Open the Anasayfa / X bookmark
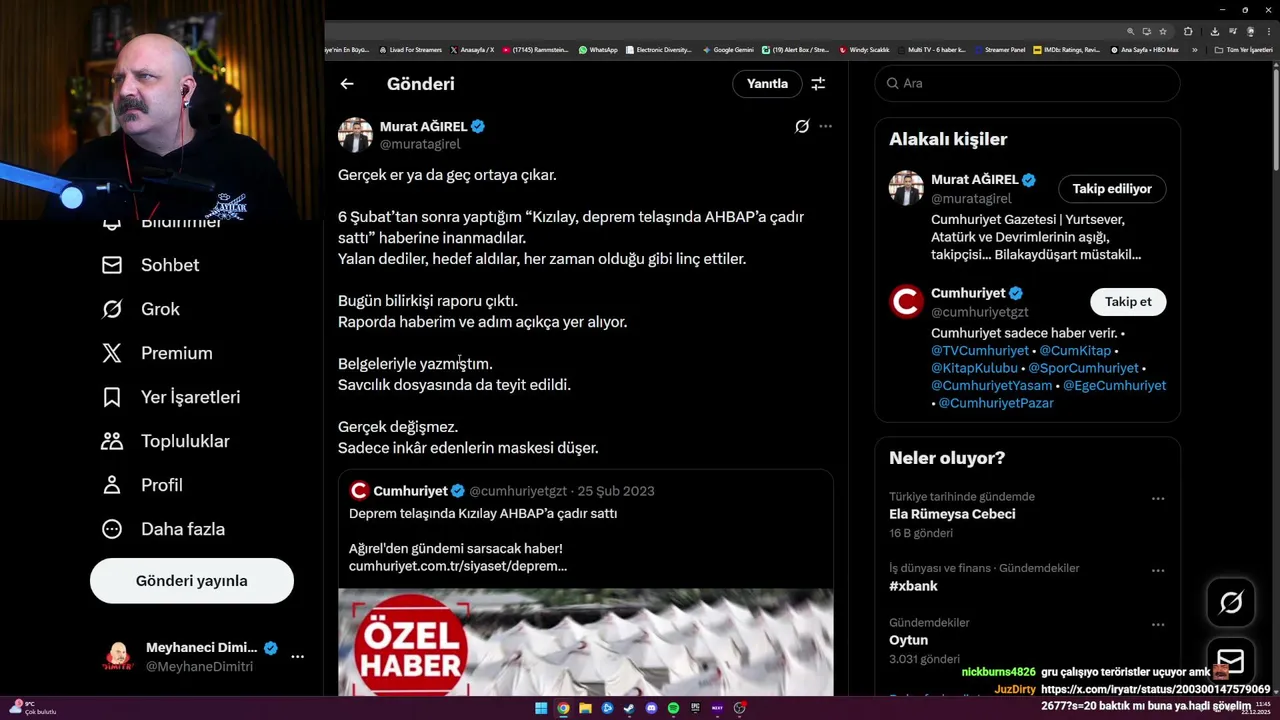Screen dimensions: 1280x720 point(472,50)
